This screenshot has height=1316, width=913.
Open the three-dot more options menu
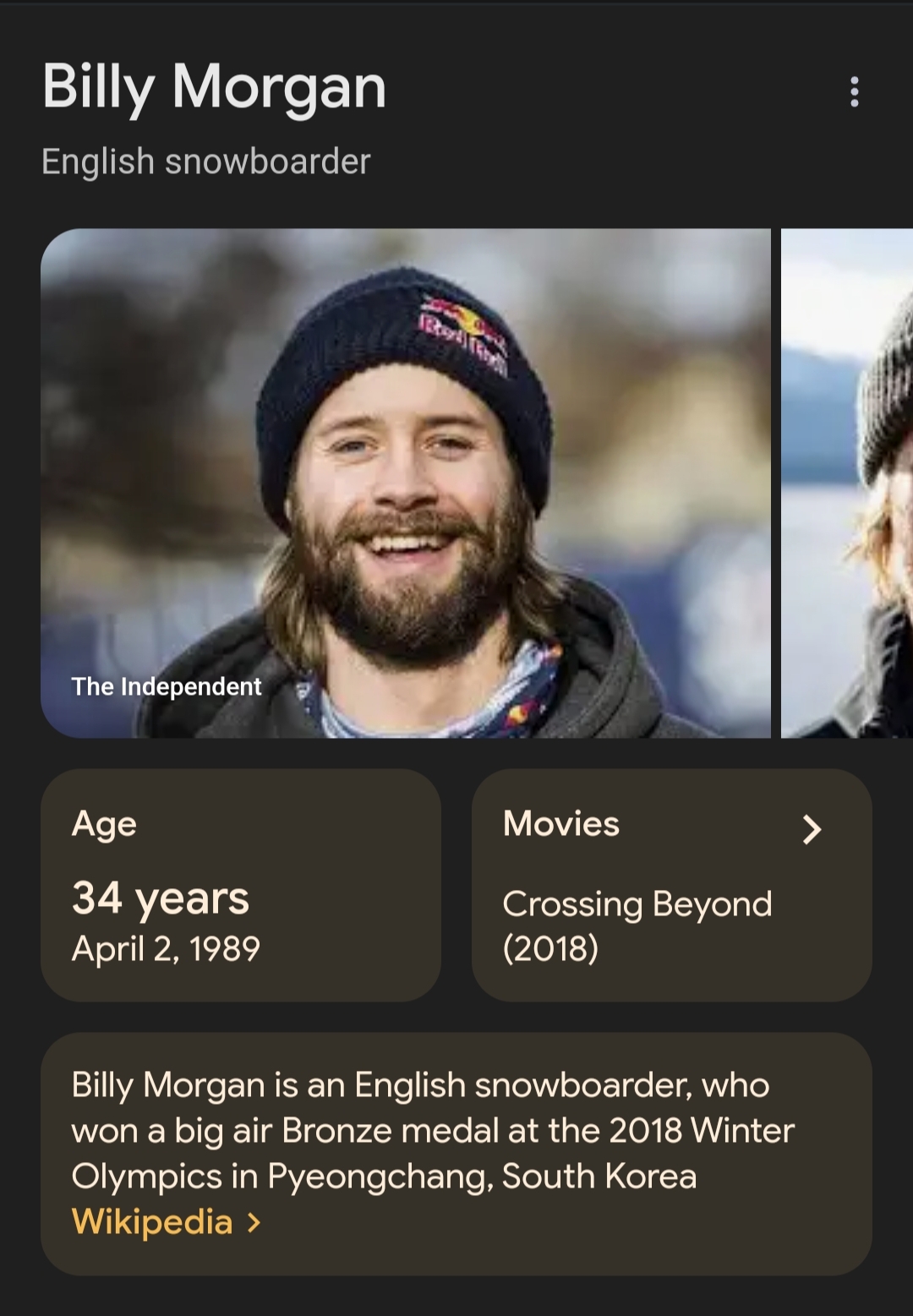coord(854,91)
